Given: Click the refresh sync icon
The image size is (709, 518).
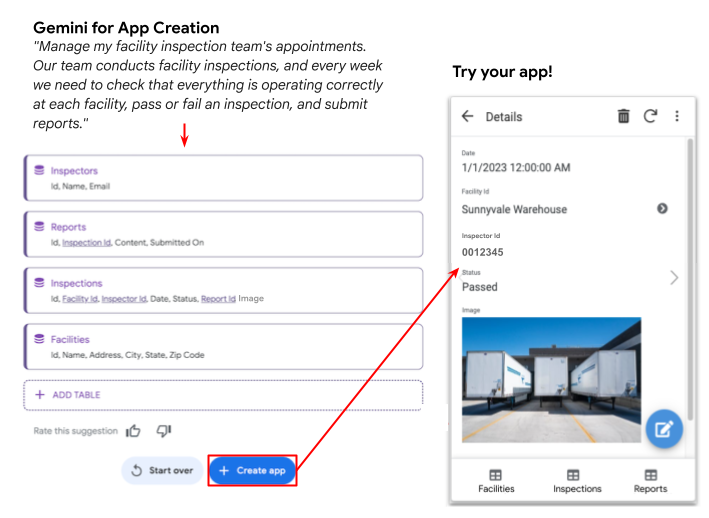Looking at the screenshot, I should click(x=650, y=116).
